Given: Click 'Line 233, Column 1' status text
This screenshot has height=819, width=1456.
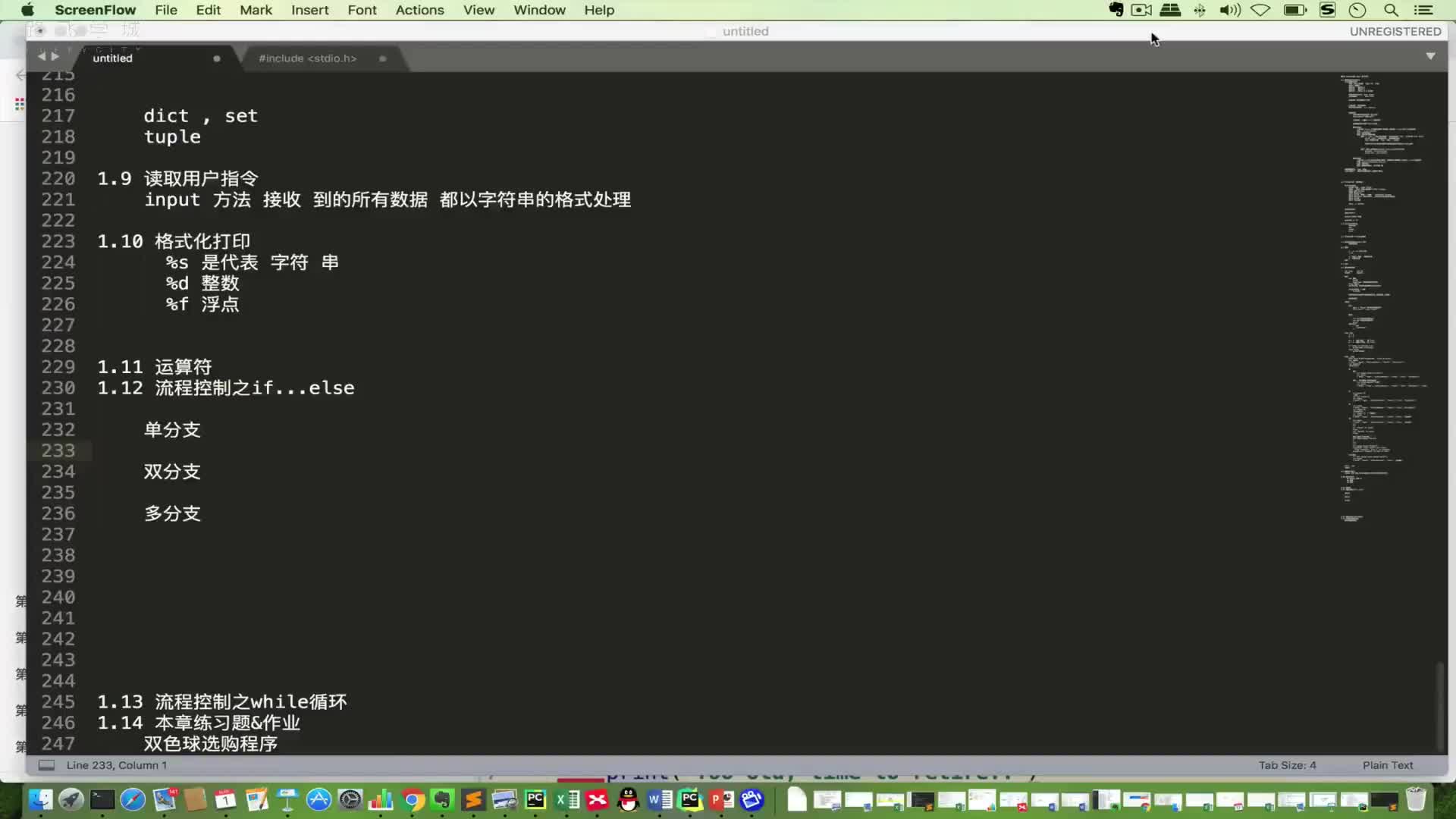Looking at the screenshot, I should [x=117, y=765].
